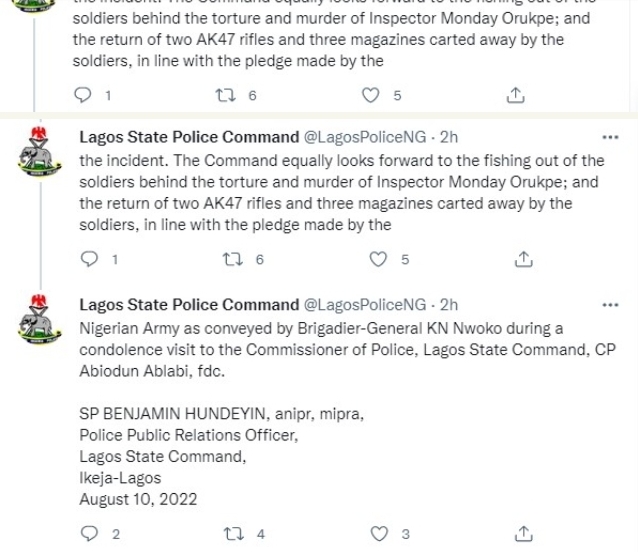Viewport: 638px width, 552px height.
Task: Share the middle Lagos State Police tweet
Action: [x=523, y=259]
